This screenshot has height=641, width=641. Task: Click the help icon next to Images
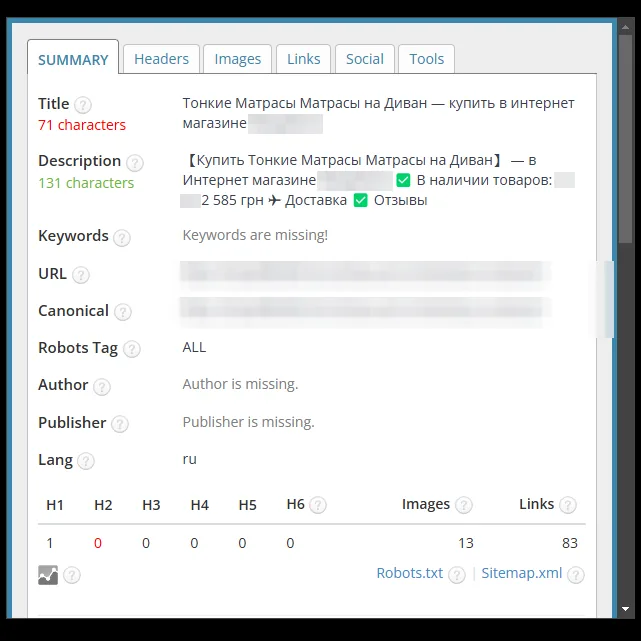coord(464,505)
